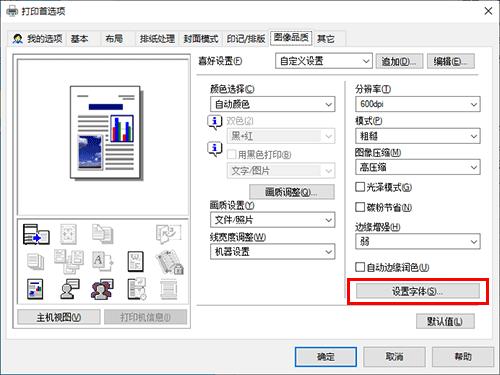
Task: Close the 打印首选项 dialog
Action: point(488,11)
